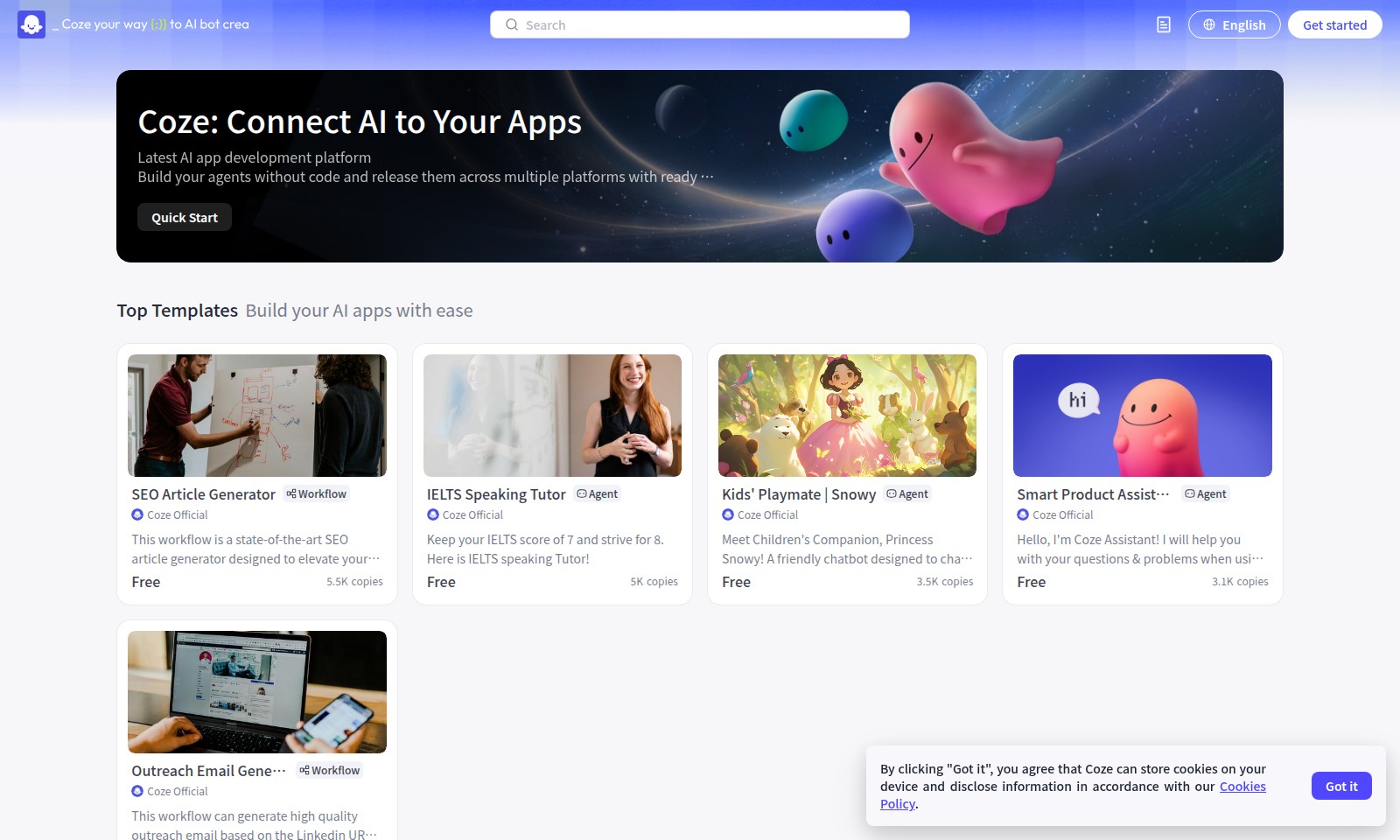This screenshot has height=840, width=1400.
Task: Accept cookies with Got it button
Action: tap(1341, 786)
